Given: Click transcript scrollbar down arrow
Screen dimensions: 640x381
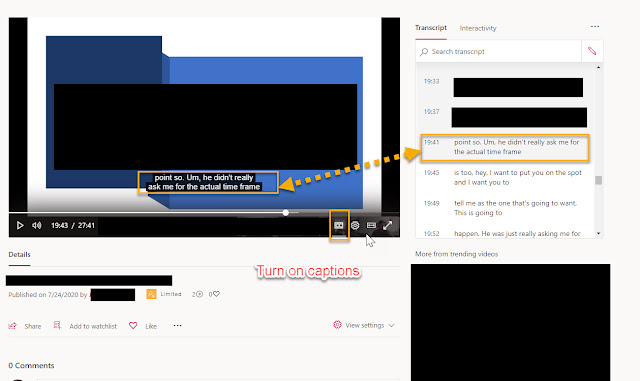Looking at the screenshot, I should click(x=598, y=234).
